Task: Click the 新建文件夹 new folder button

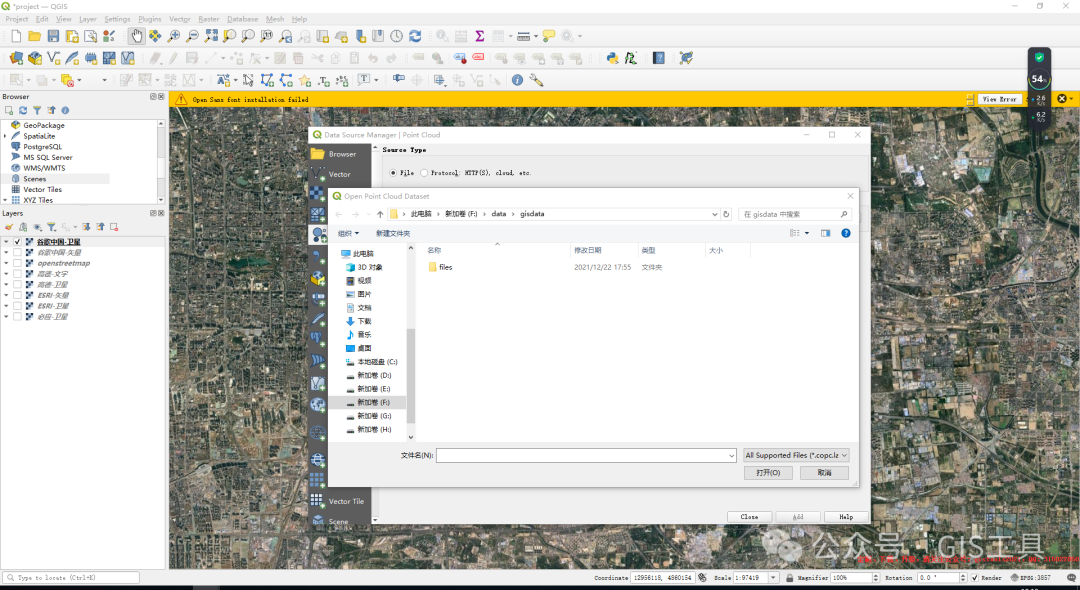Action: click(x=393, y=233)
